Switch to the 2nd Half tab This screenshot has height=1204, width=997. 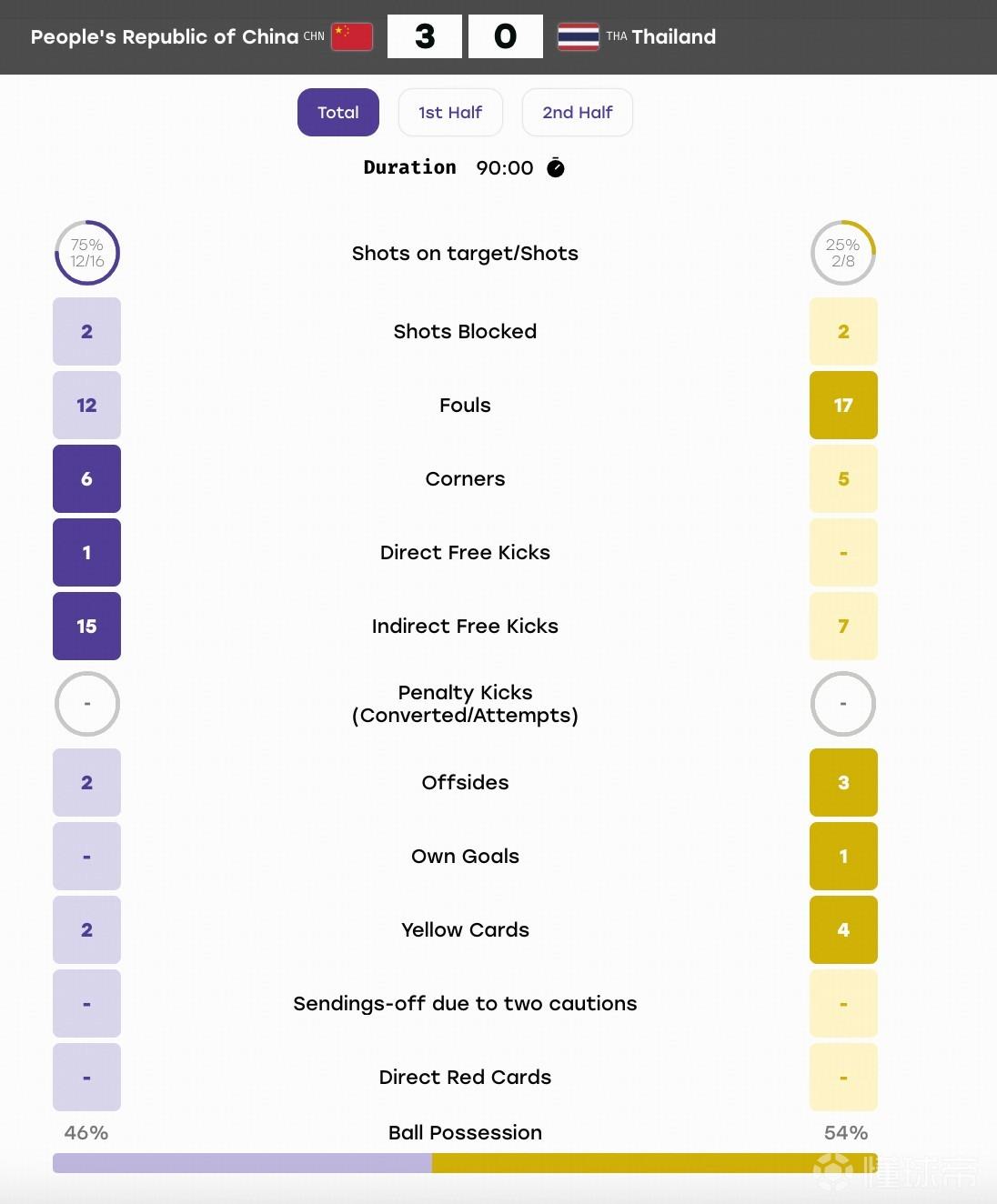tap(578, 113)
